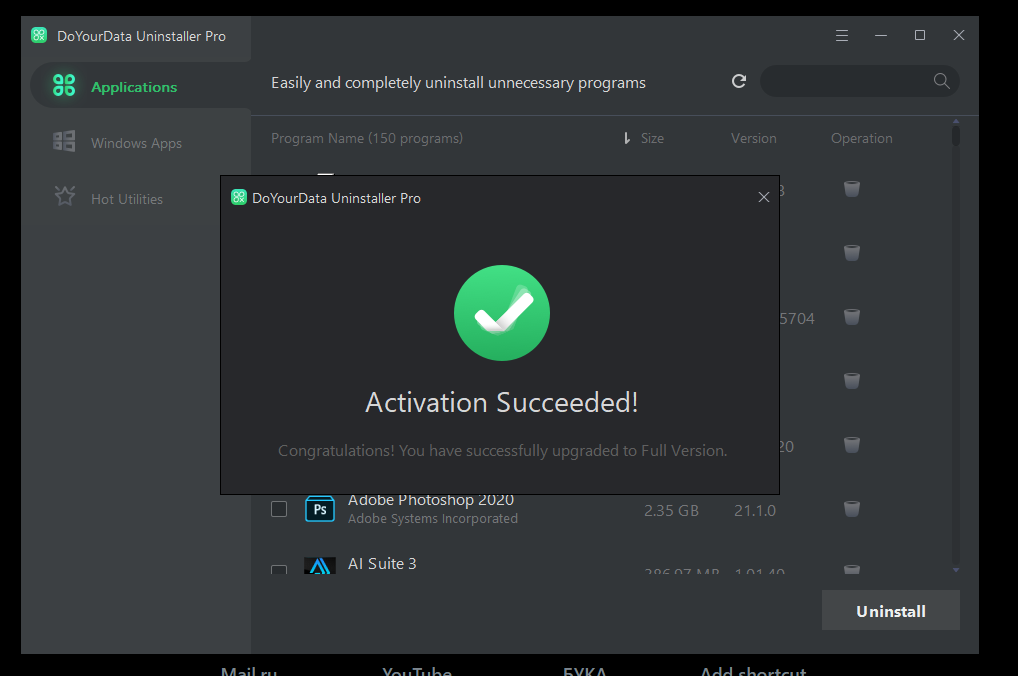Click the Activation Succeeded heading
The height and width of the screenshot is (676, 1018).
(x=502, y=403)
